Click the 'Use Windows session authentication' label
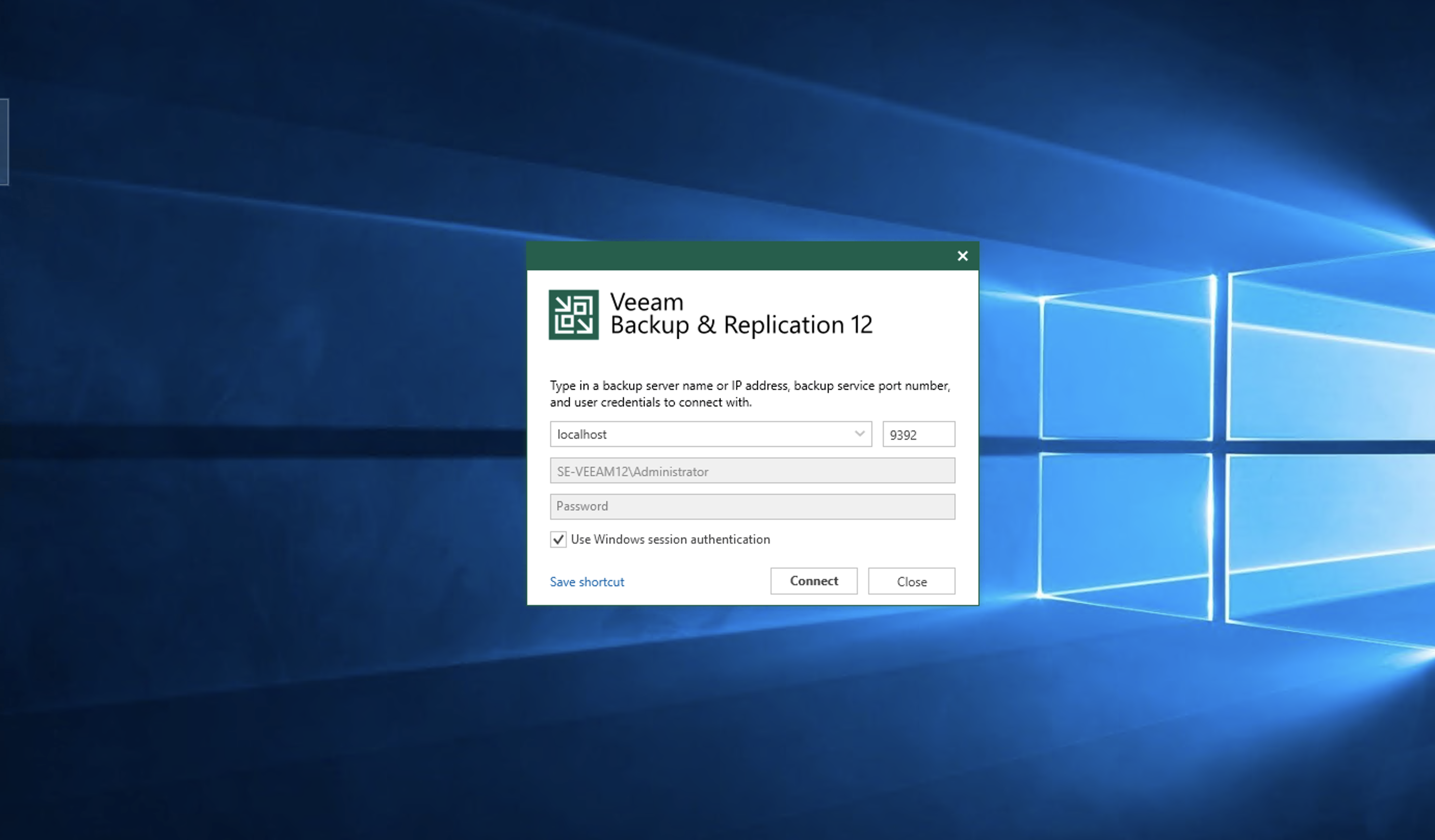 pos(670,540)
